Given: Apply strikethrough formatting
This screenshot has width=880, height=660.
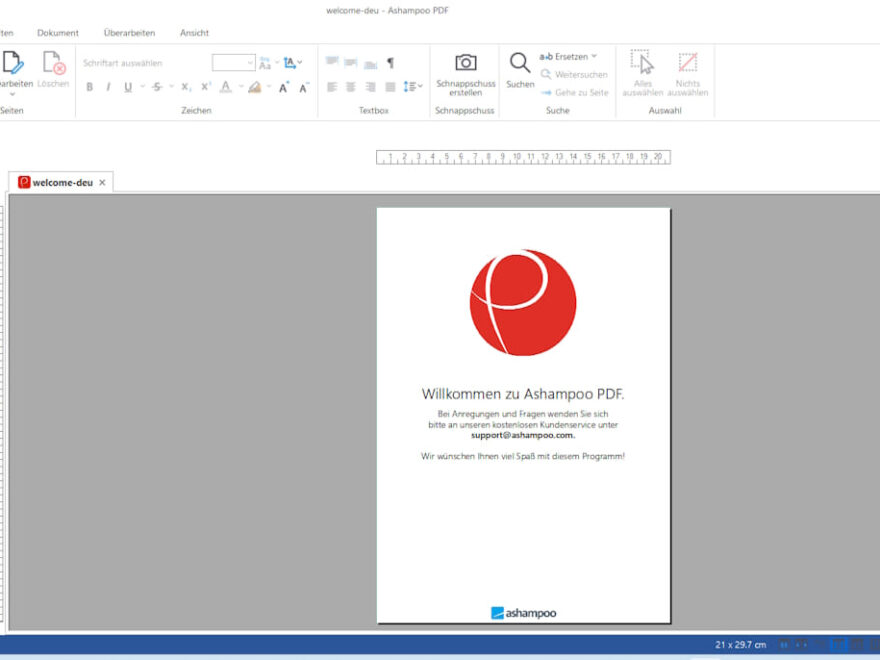Looking at the screenshot, I should point(156,86).
